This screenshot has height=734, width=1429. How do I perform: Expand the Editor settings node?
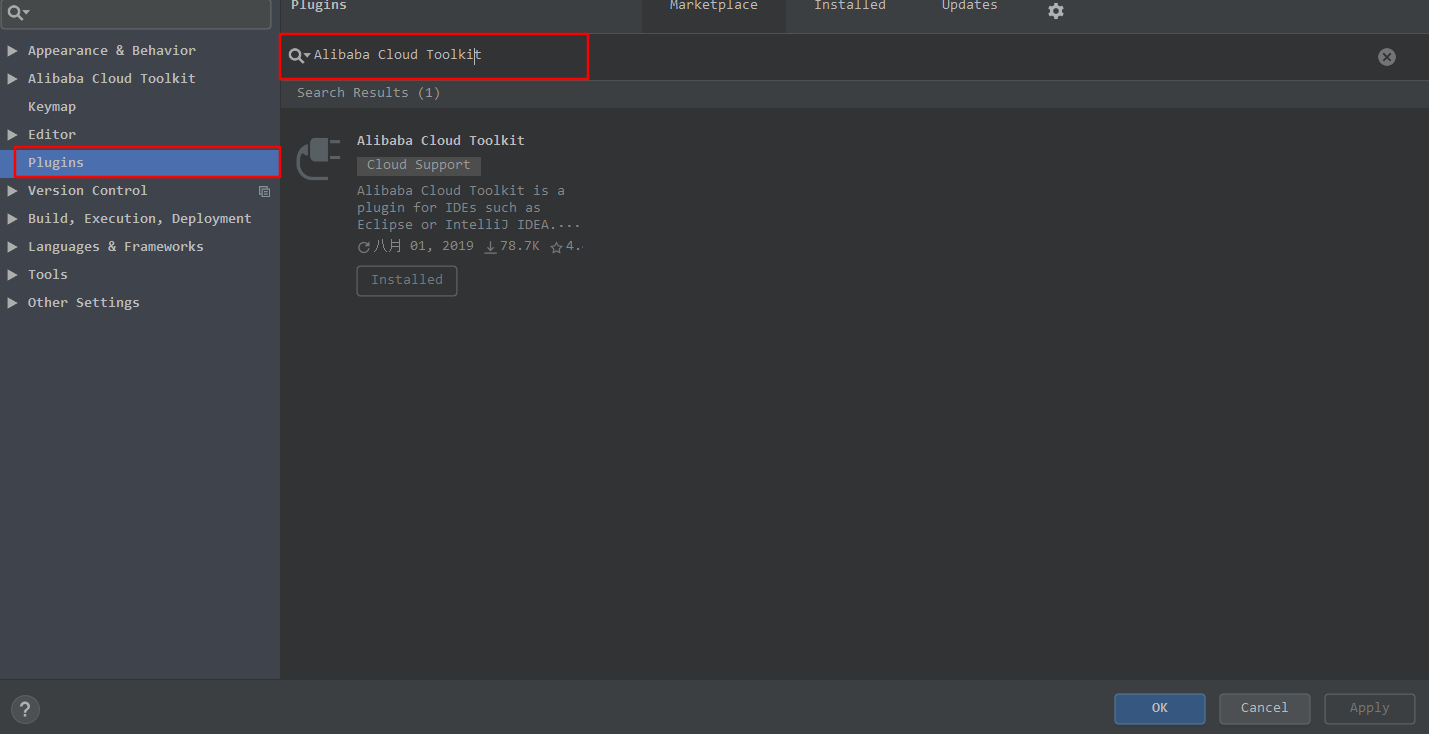pos(12,135)
